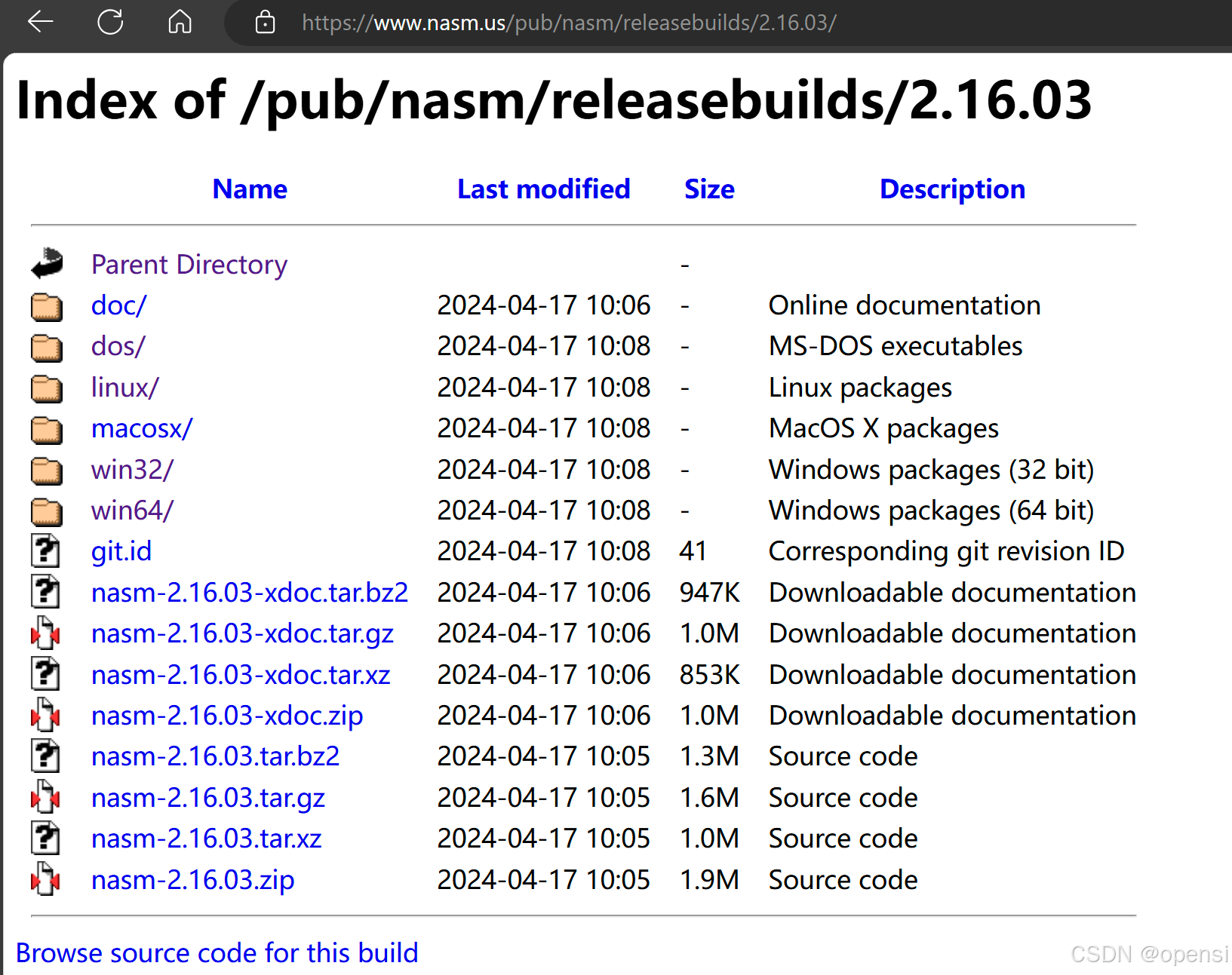Click the address bar URL field

click(x=569, y=23)
